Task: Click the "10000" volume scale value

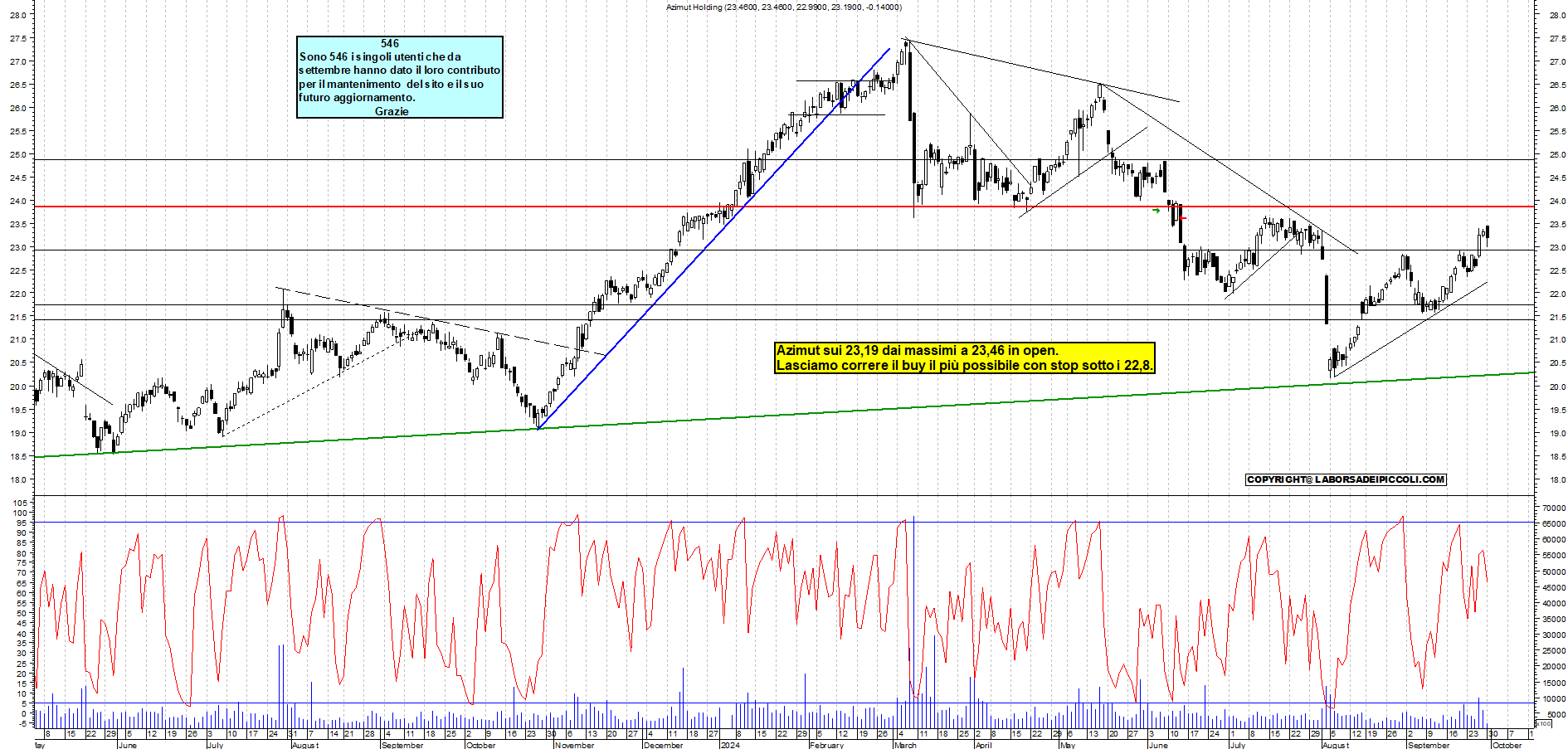Action: 1554,699
